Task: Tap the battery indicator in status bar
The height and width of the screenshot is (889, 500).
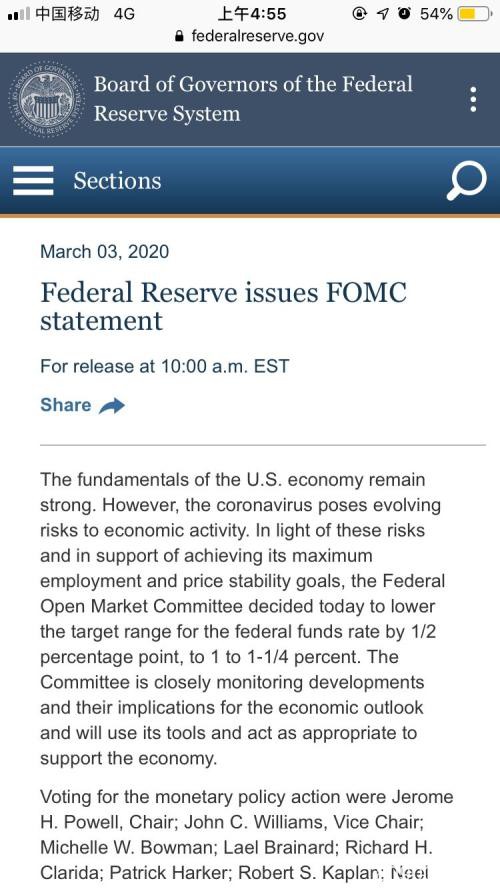Action: 474,13
